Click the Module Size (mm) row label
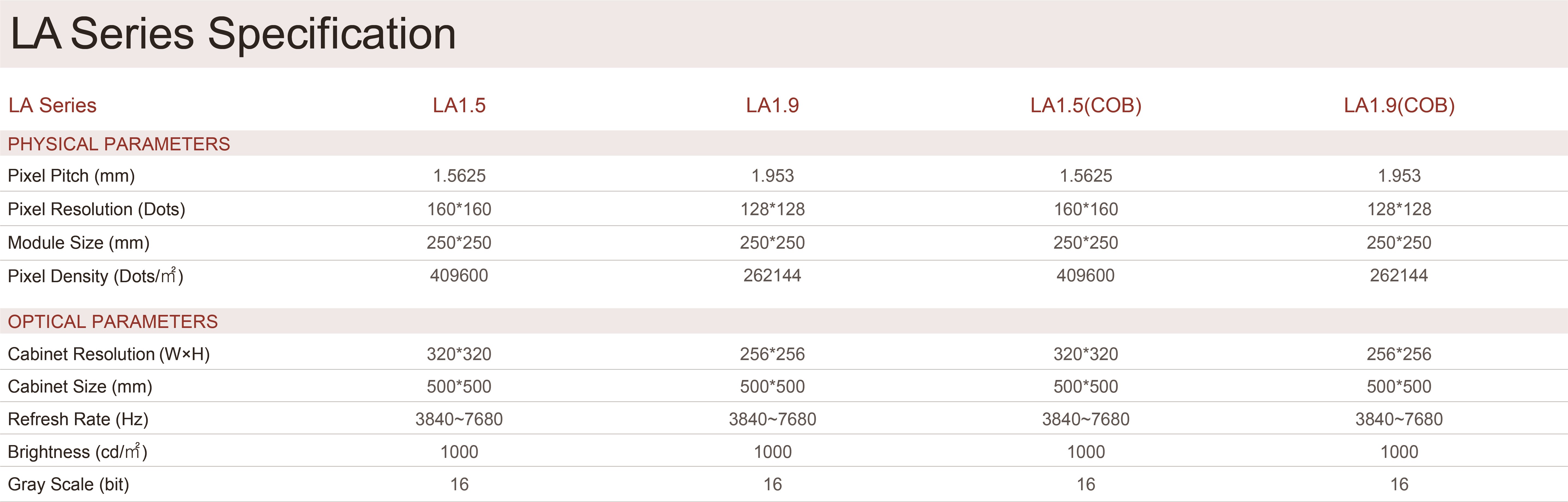This screenshot has width=1568, height=502. coord(79,243)
